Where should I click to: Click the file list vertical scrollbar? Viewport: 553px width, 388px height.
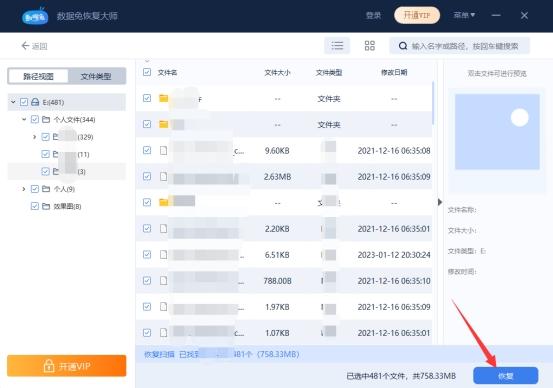[x=433, y=103]
